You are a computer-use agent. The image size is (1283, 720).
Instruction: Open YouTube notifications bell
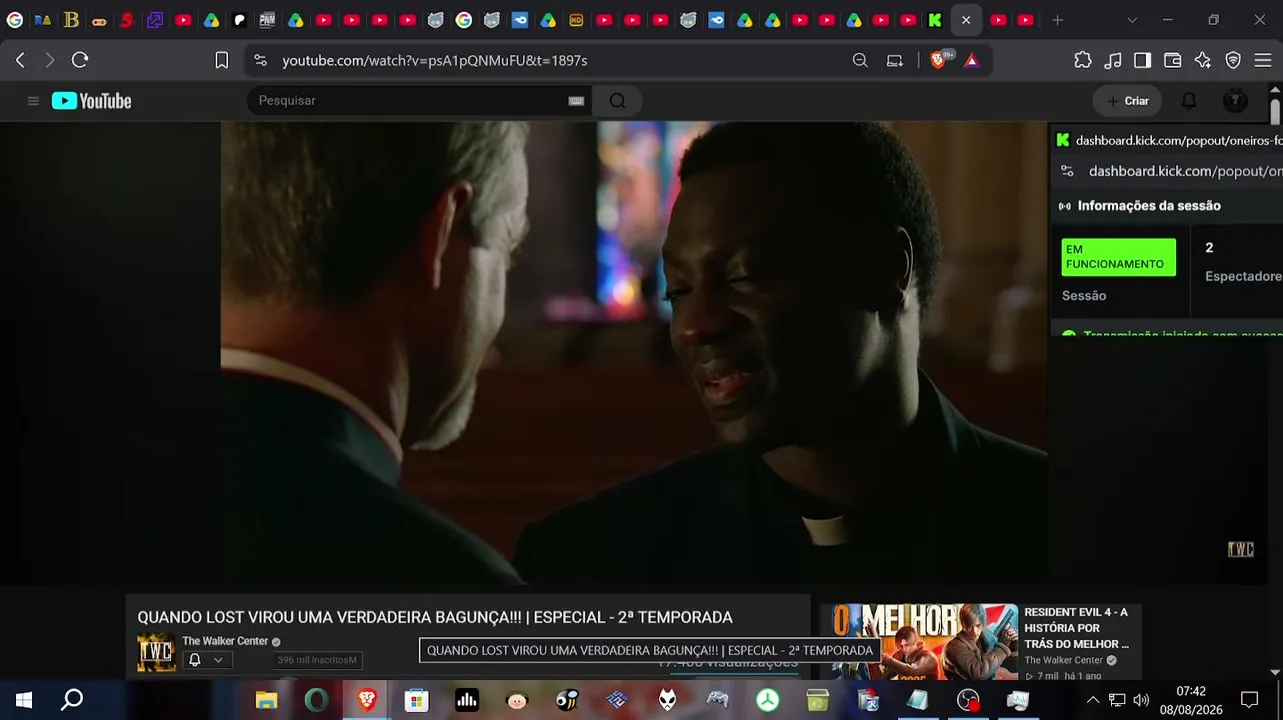click(1189, 101)
